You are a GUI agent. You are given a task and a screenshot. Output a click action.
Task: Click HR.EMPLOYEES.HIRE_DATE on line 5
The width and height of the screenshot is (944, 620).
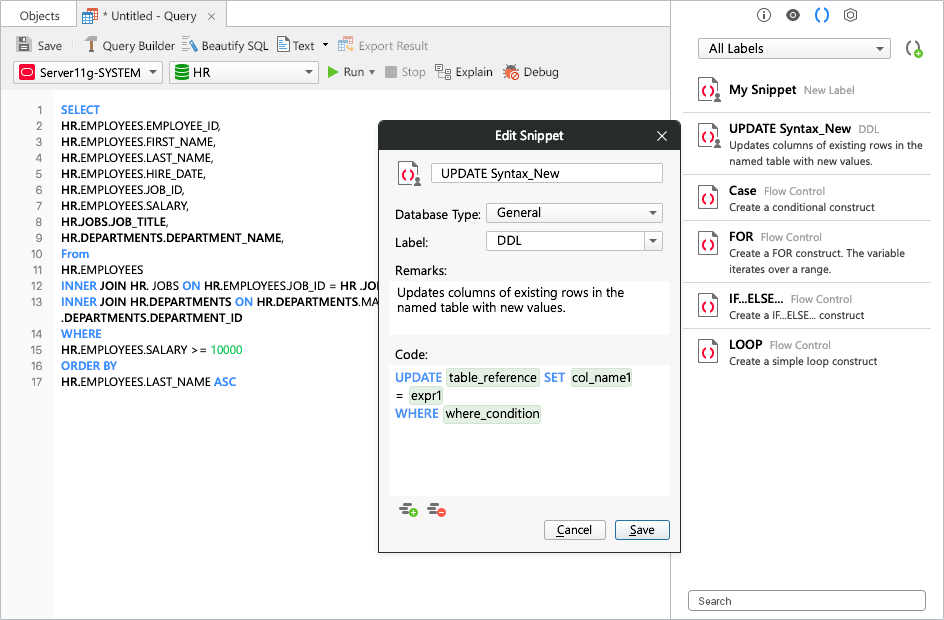point(133,173)
